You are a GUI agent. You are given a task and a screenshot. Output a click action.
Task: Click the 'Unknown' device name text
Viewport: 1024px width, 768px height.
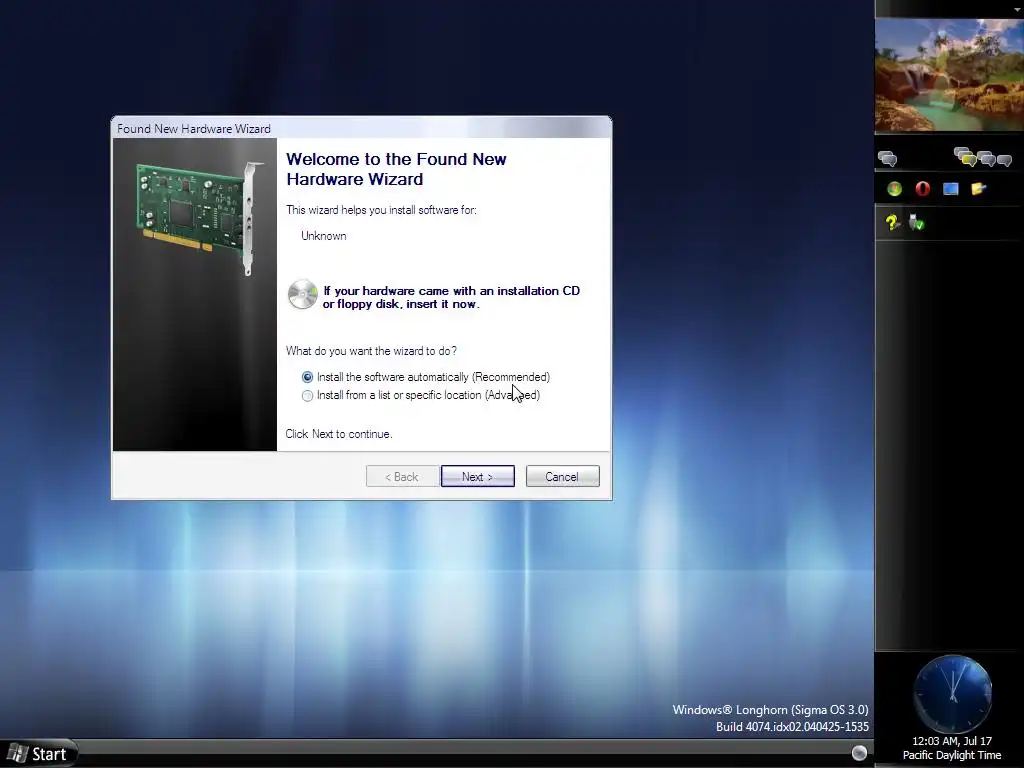click(324, 236)
